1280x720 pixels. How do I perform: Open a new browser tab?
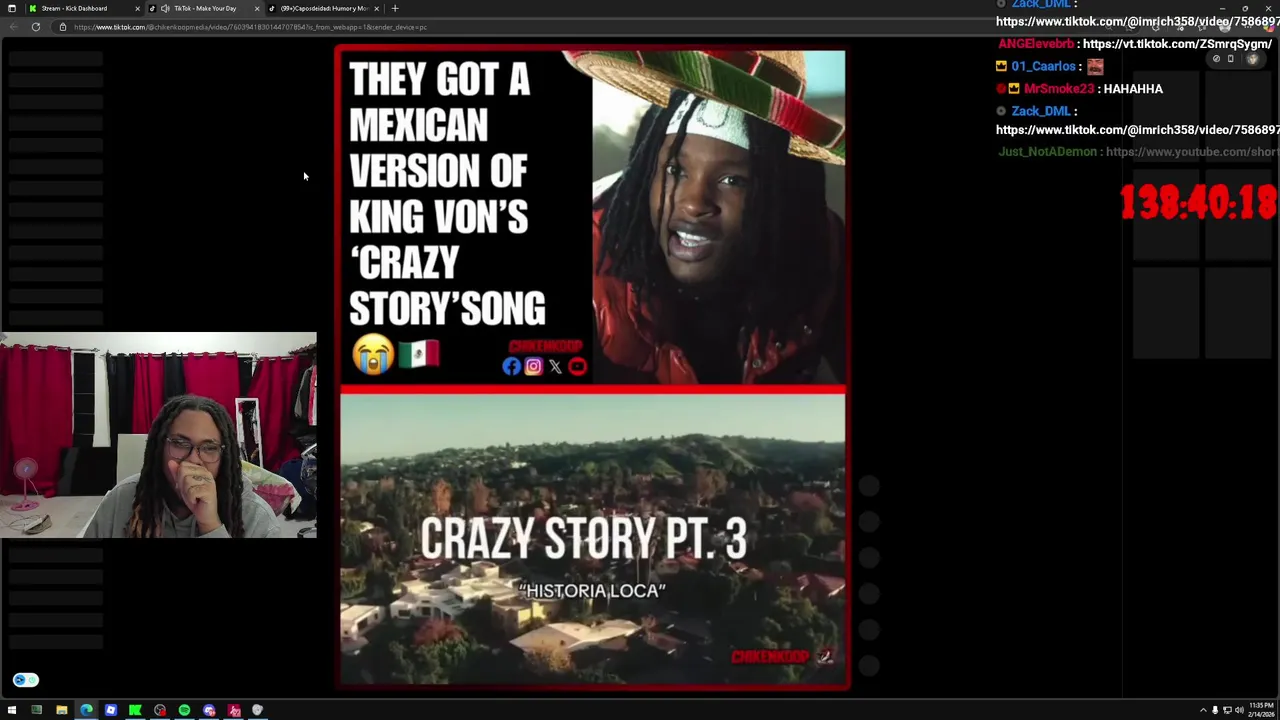(x=395, y=8)
